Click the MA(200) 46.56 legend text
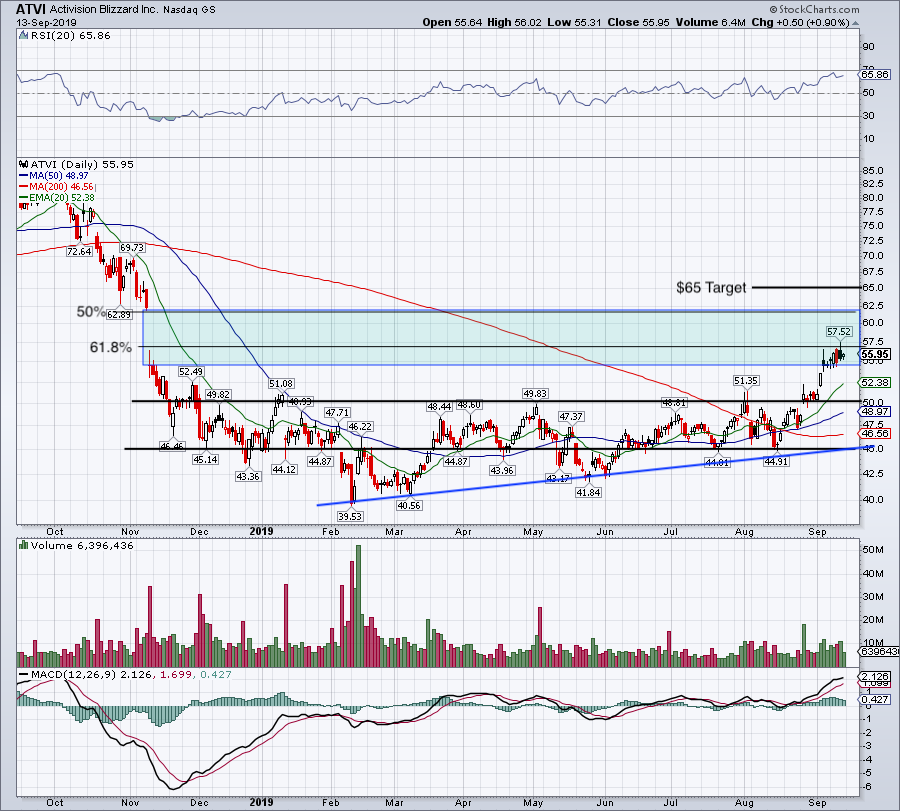Viewport: 900px width, 811px height. click(x=61, y=187)
